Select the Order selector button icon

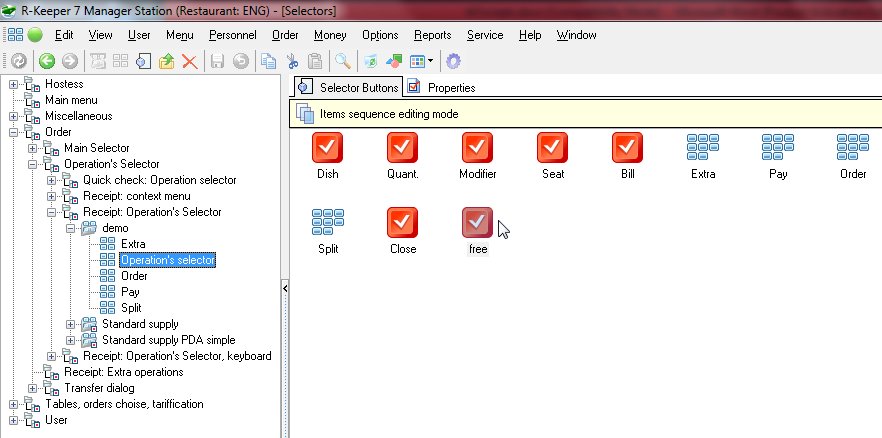(x=853, y=147)
